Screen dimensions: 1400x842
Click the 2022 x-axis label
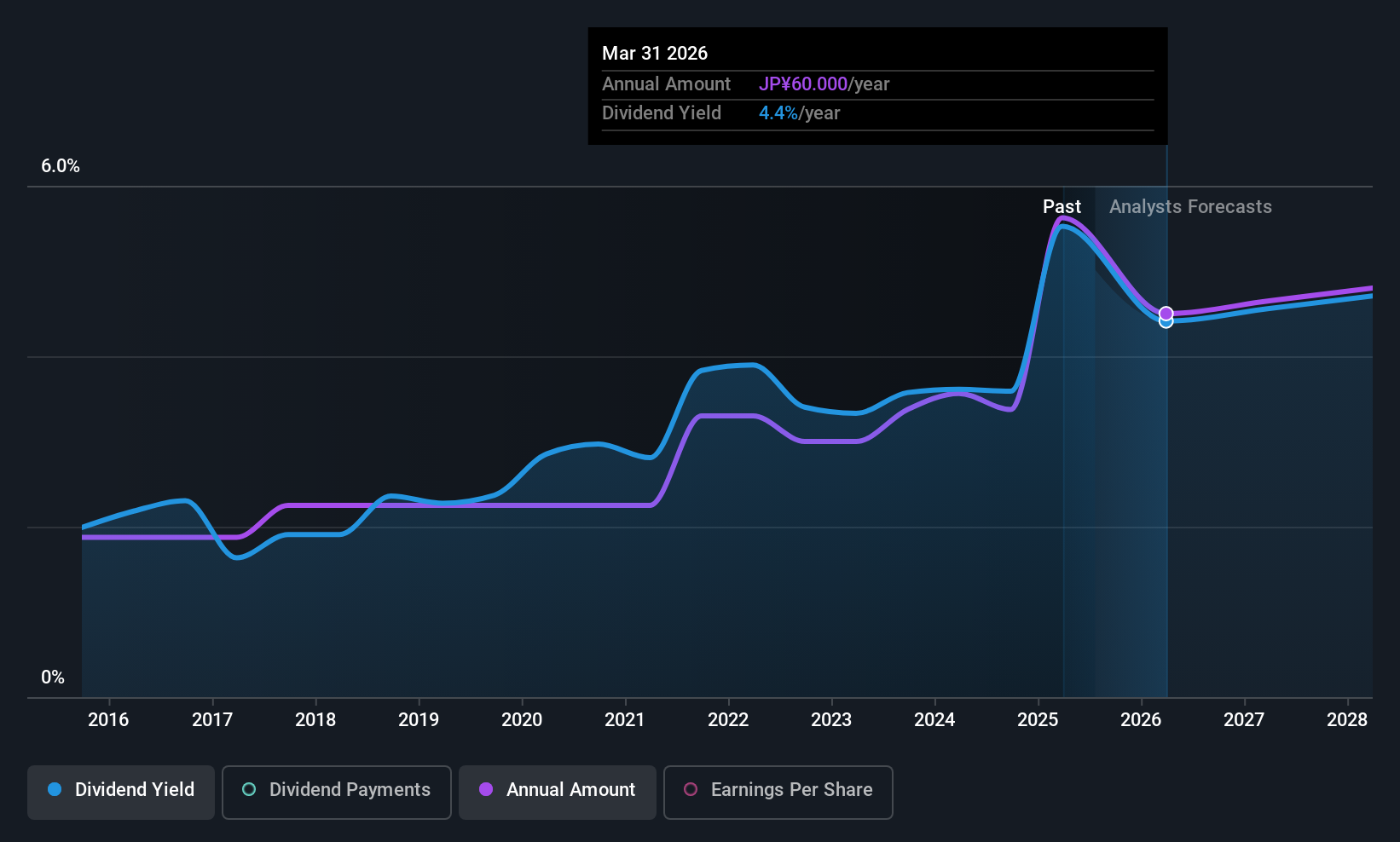pyautogui.click(x=728, y=719)
